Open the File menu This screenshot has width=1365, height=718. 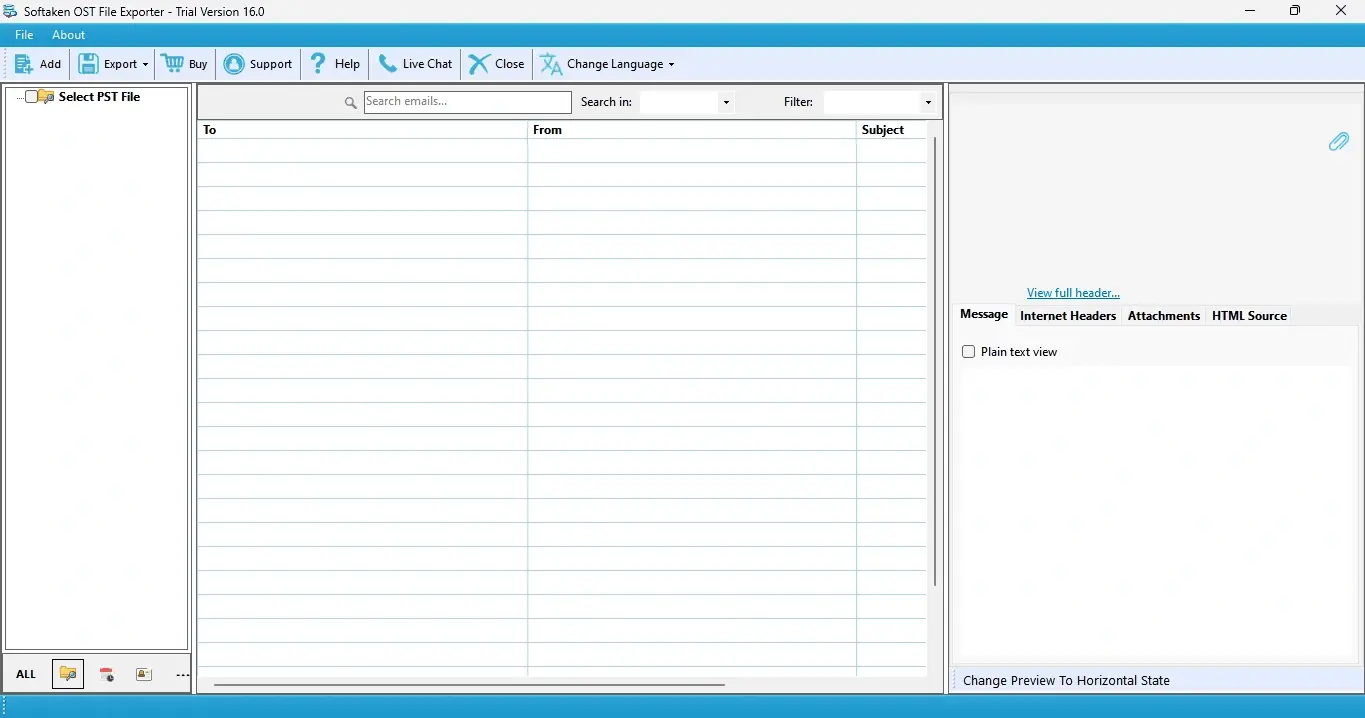[24, 35]
